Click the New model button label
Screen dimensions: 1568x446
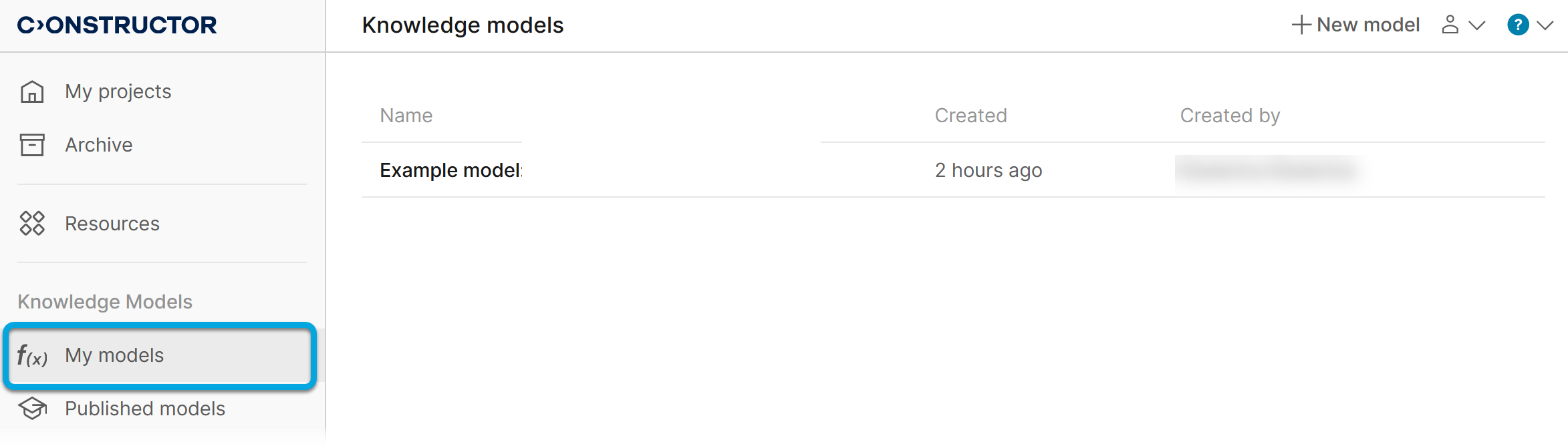click(1367, 25)
